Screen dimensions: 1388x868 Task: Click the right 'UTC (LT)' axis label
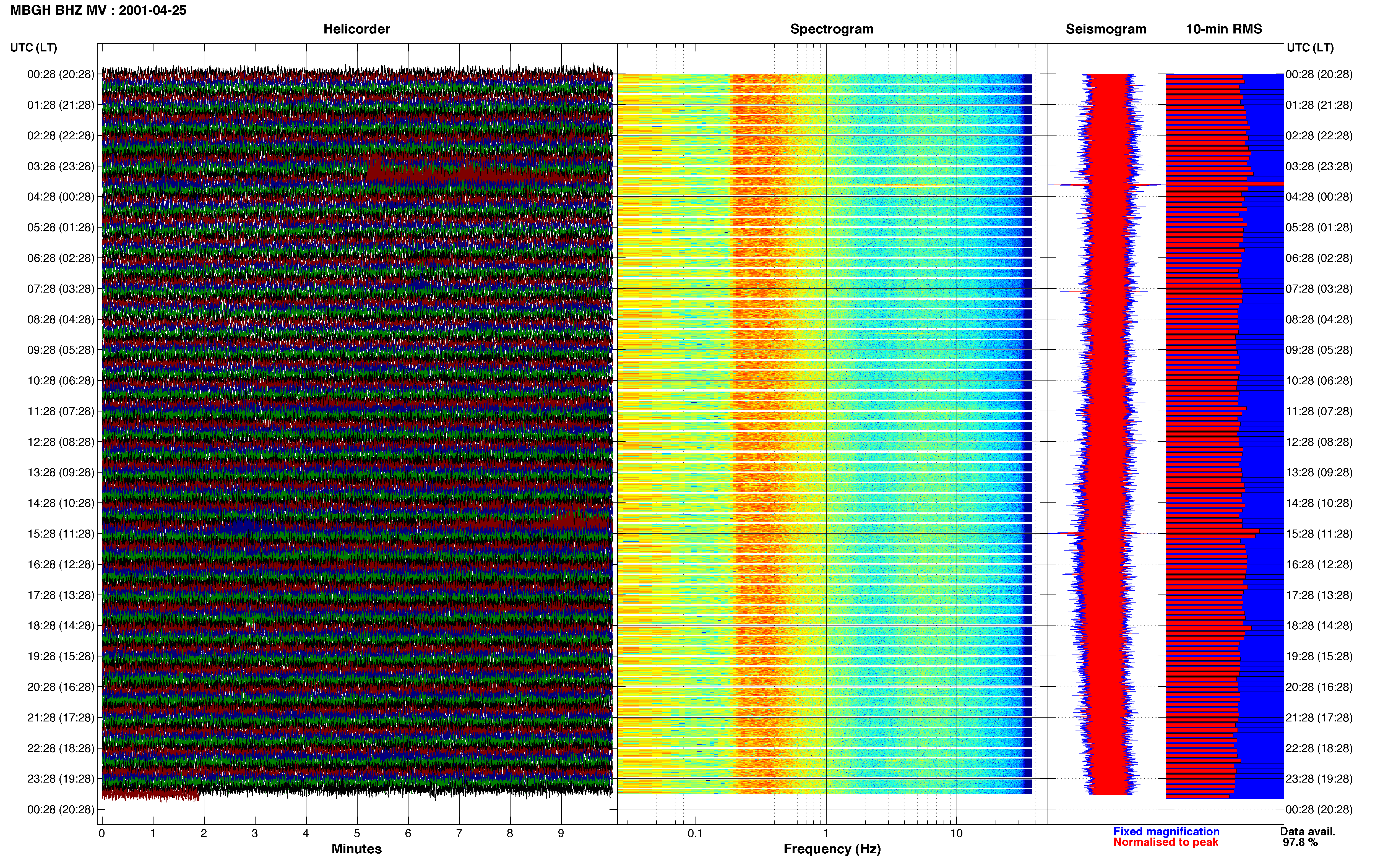(x=1310, y=48)
